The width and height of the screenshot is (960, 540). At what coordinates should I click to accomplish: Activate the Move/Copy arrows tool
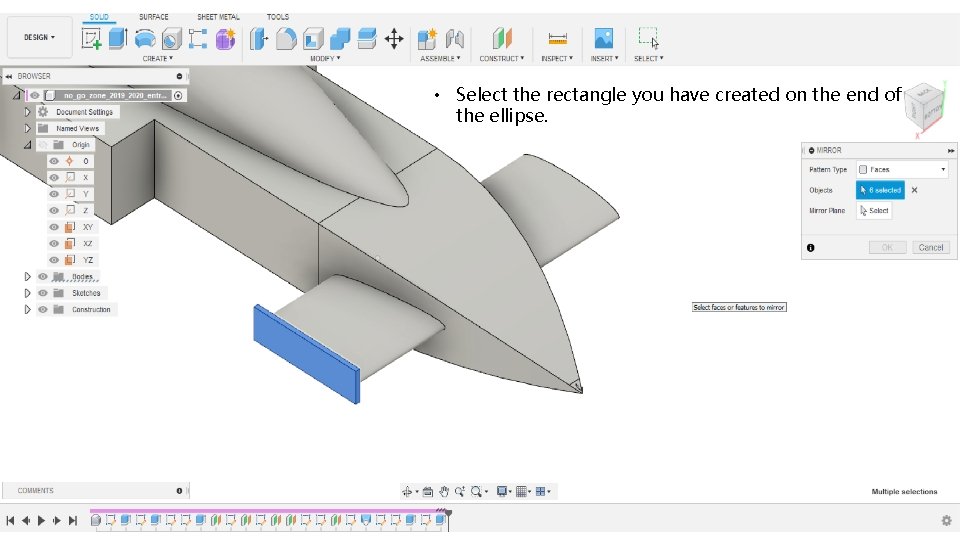click(x=394, y=39)
